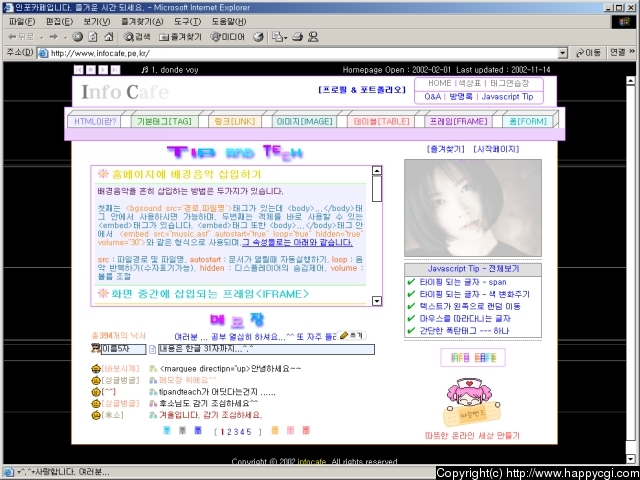Click the smiley icon next to [후소]
640x480 pixels.
(96, 416)
